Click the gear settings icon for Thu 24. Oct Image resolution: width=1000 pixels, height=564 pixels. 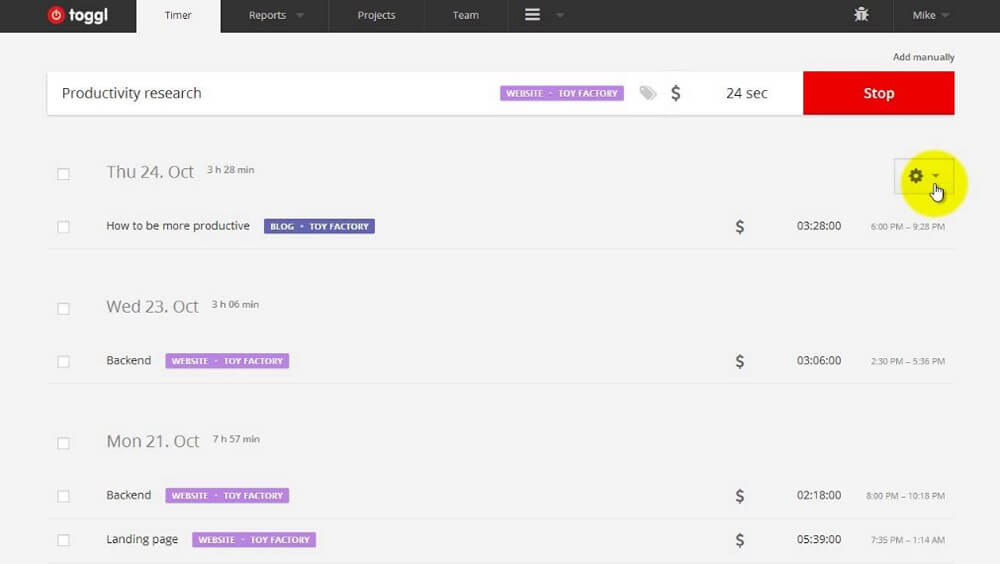[x=916, y=175]
